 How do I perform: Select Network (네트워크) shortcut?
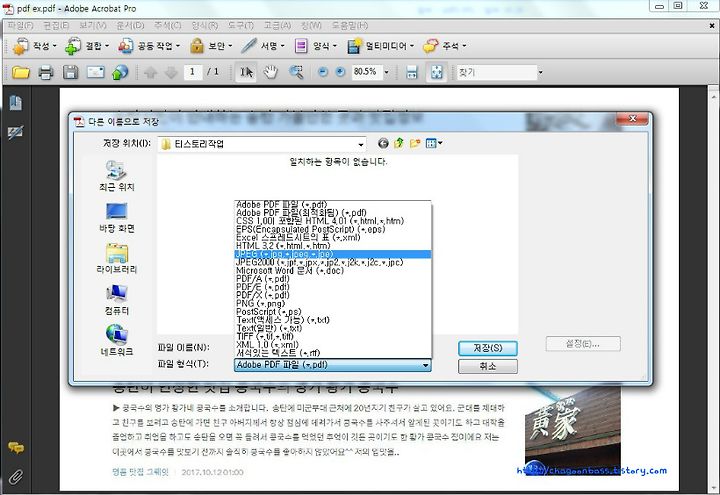[x=117, y=341]
